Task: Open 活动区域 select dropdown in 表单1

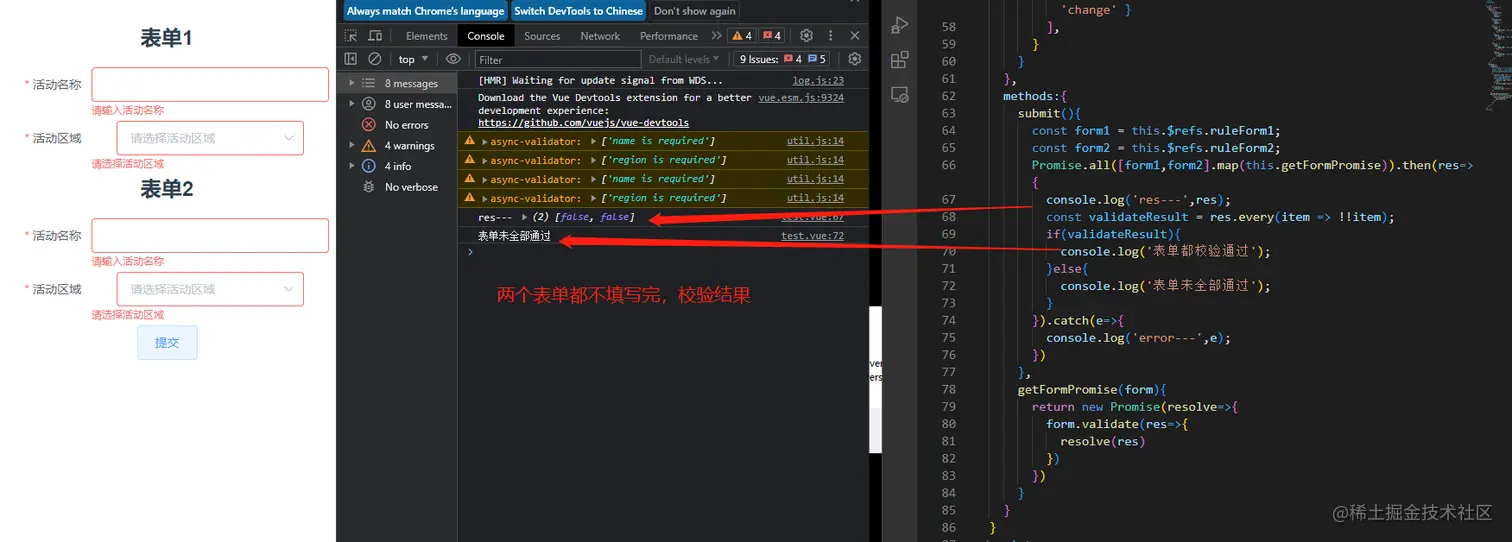Action: [x=210, y=138]
